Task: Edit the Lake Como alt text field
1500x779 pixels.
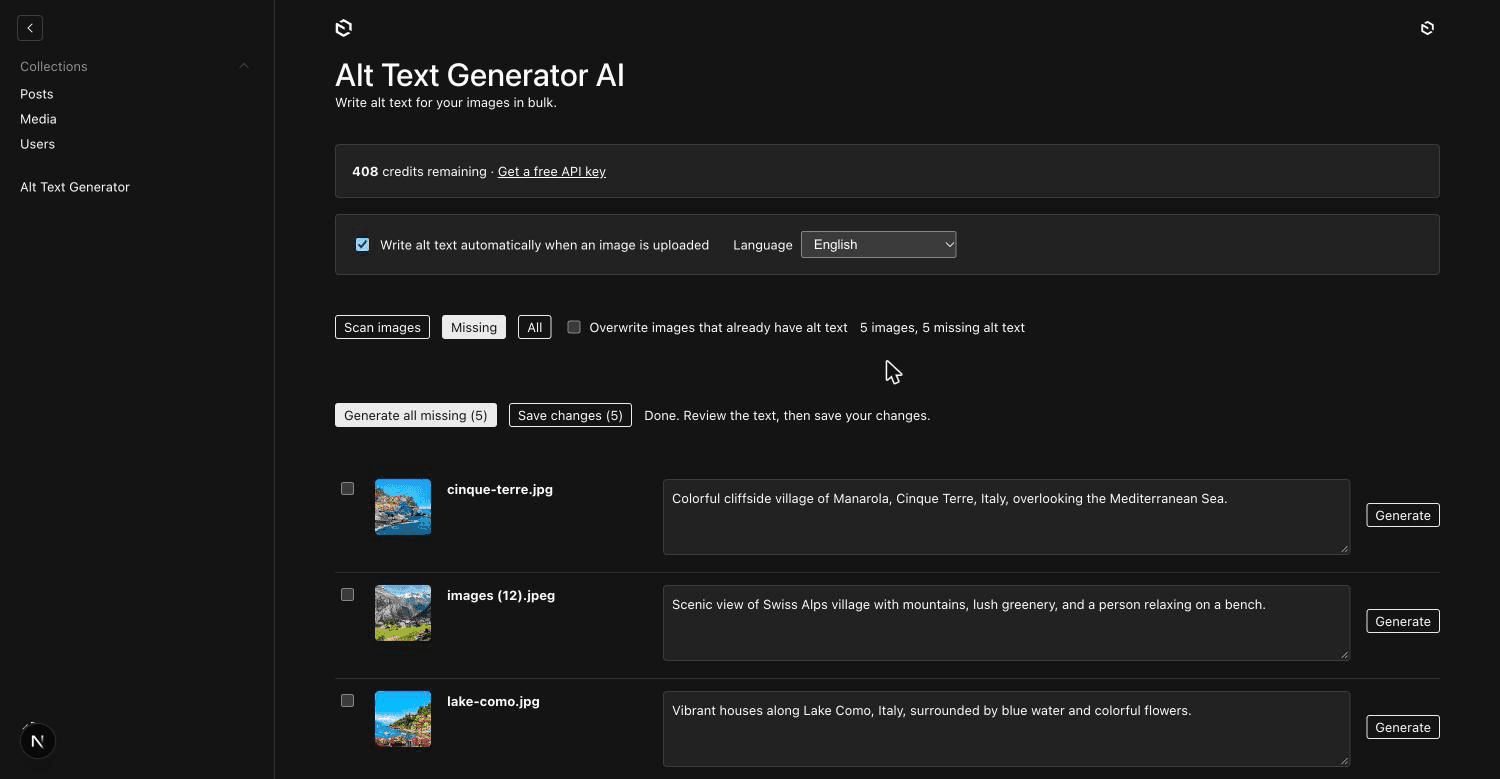Action: pyautogui.click(x=1006, y=729)
